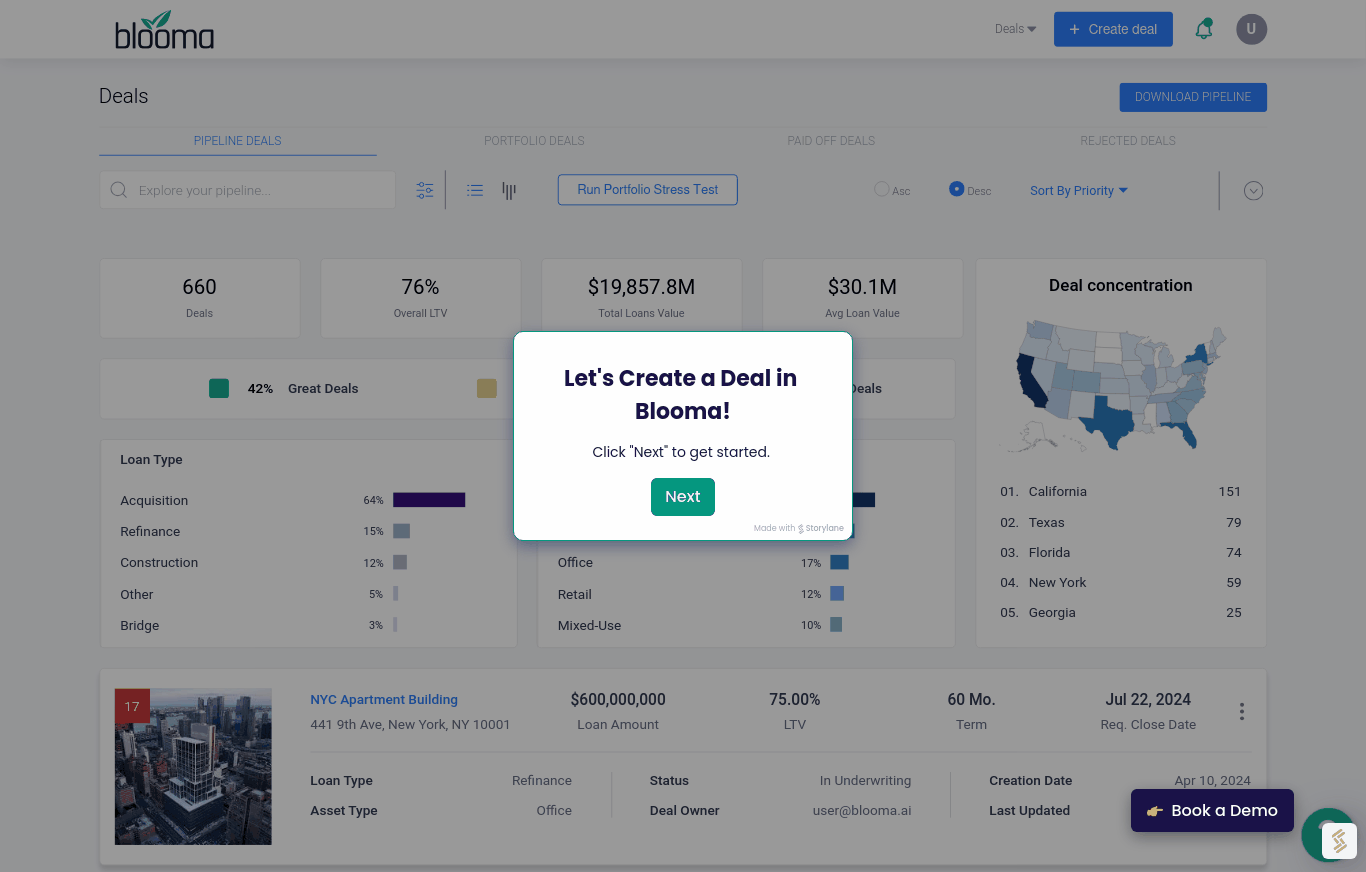The height and width of the screenshot is (872, 1366).
Task: Click the tan deal rating swatch
Action: point(487,388)
